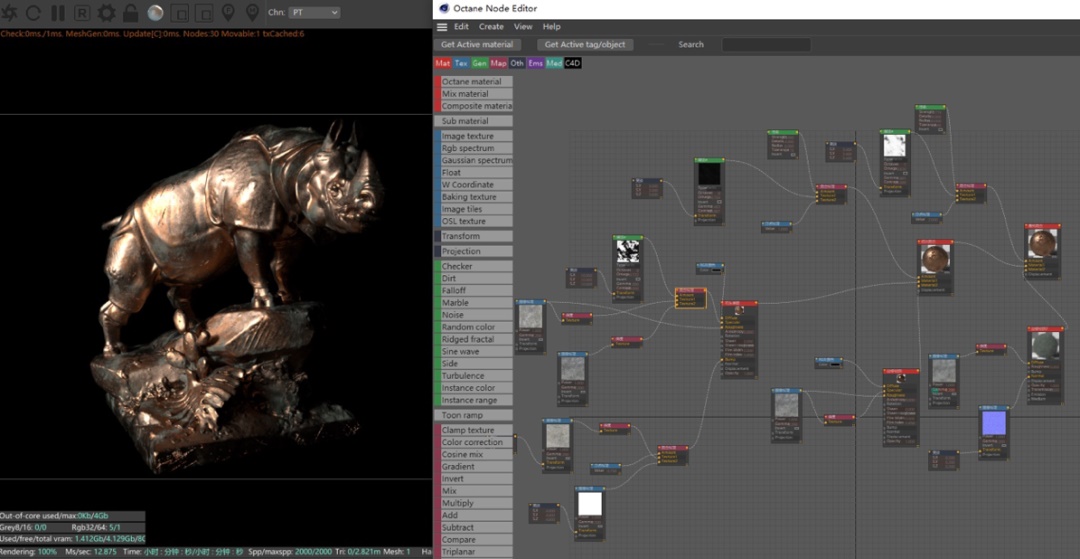1080x559 pixels.
Task: Click the render region R icon
Action: 82,13
